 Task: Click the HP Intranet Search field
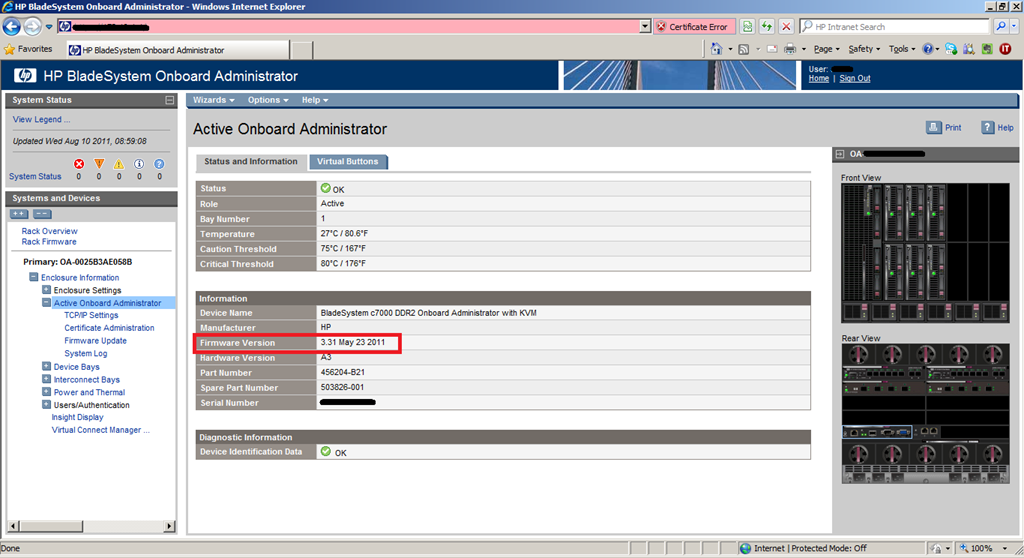click(x=895, y=27)
